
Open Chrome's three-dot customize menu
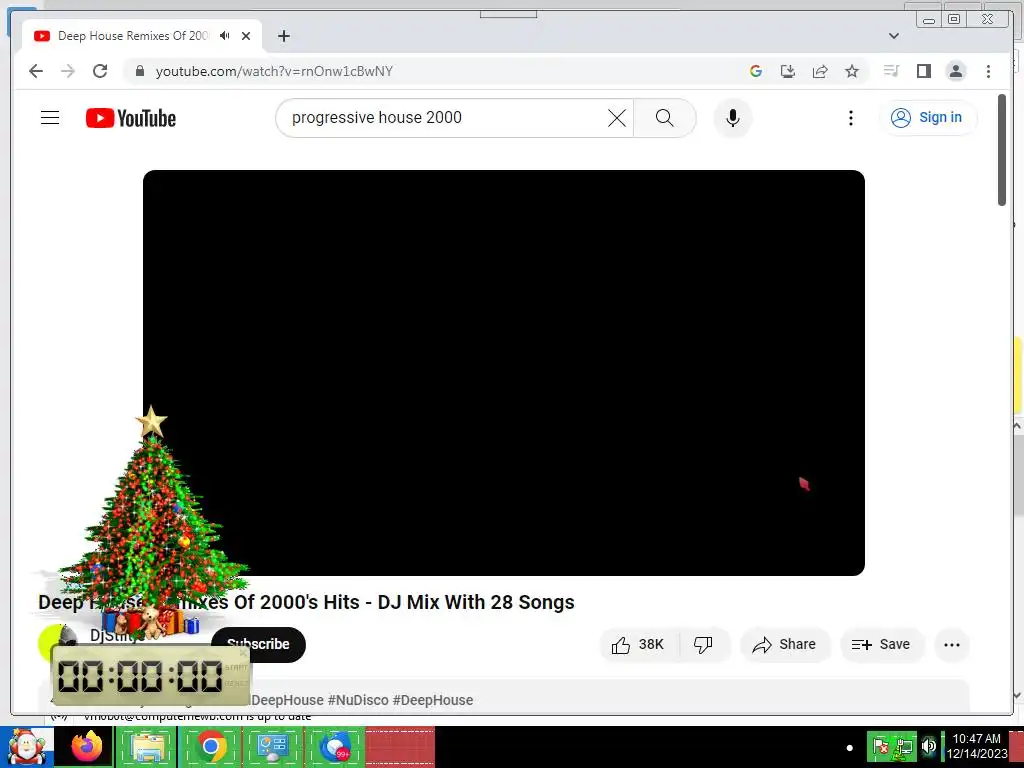click(x=988, y=71)
